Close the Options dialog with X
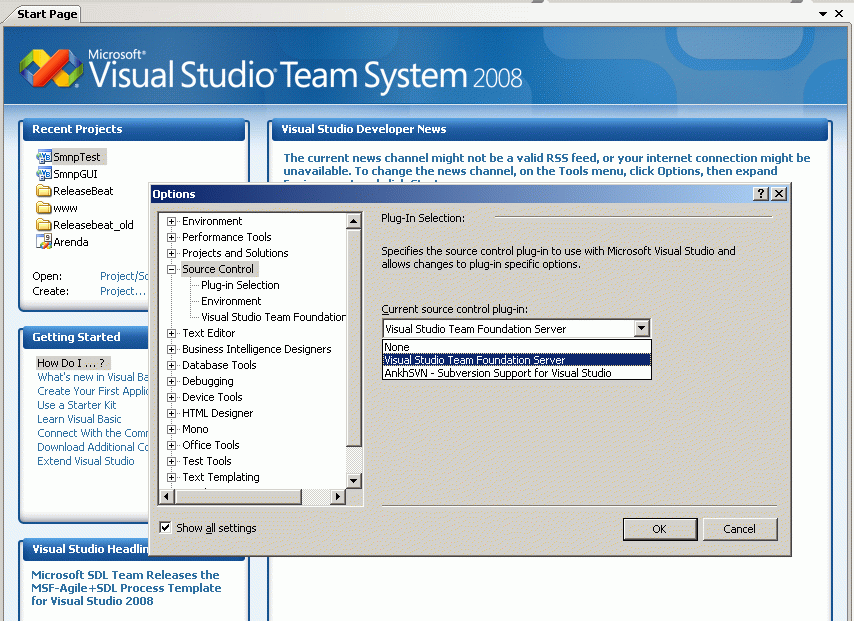Image resolution: width=854 pixels, height=621 pixels. pyautogui.click(x=779, y=193)
